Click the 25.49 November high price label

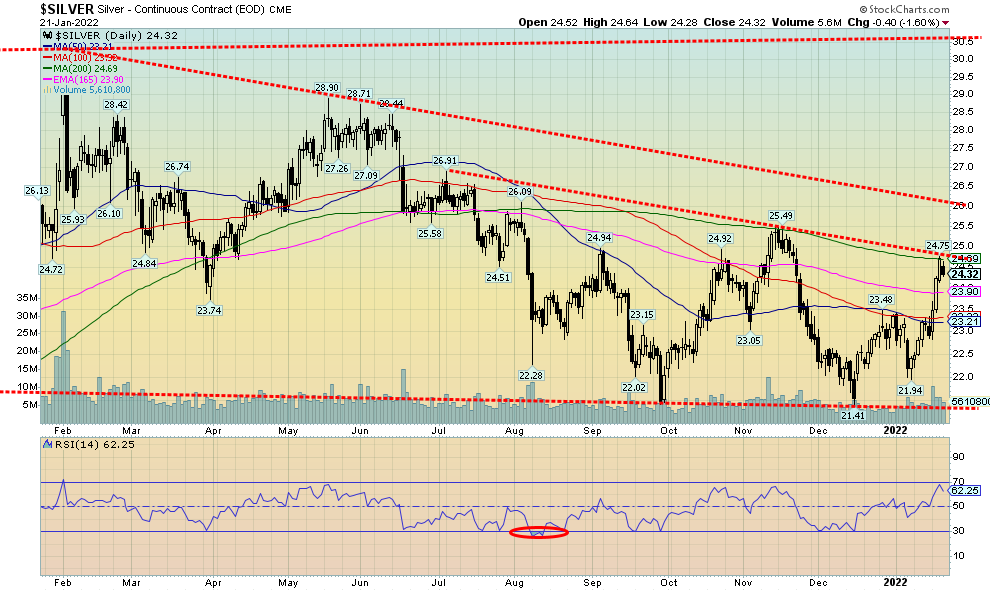coord(780,215)
